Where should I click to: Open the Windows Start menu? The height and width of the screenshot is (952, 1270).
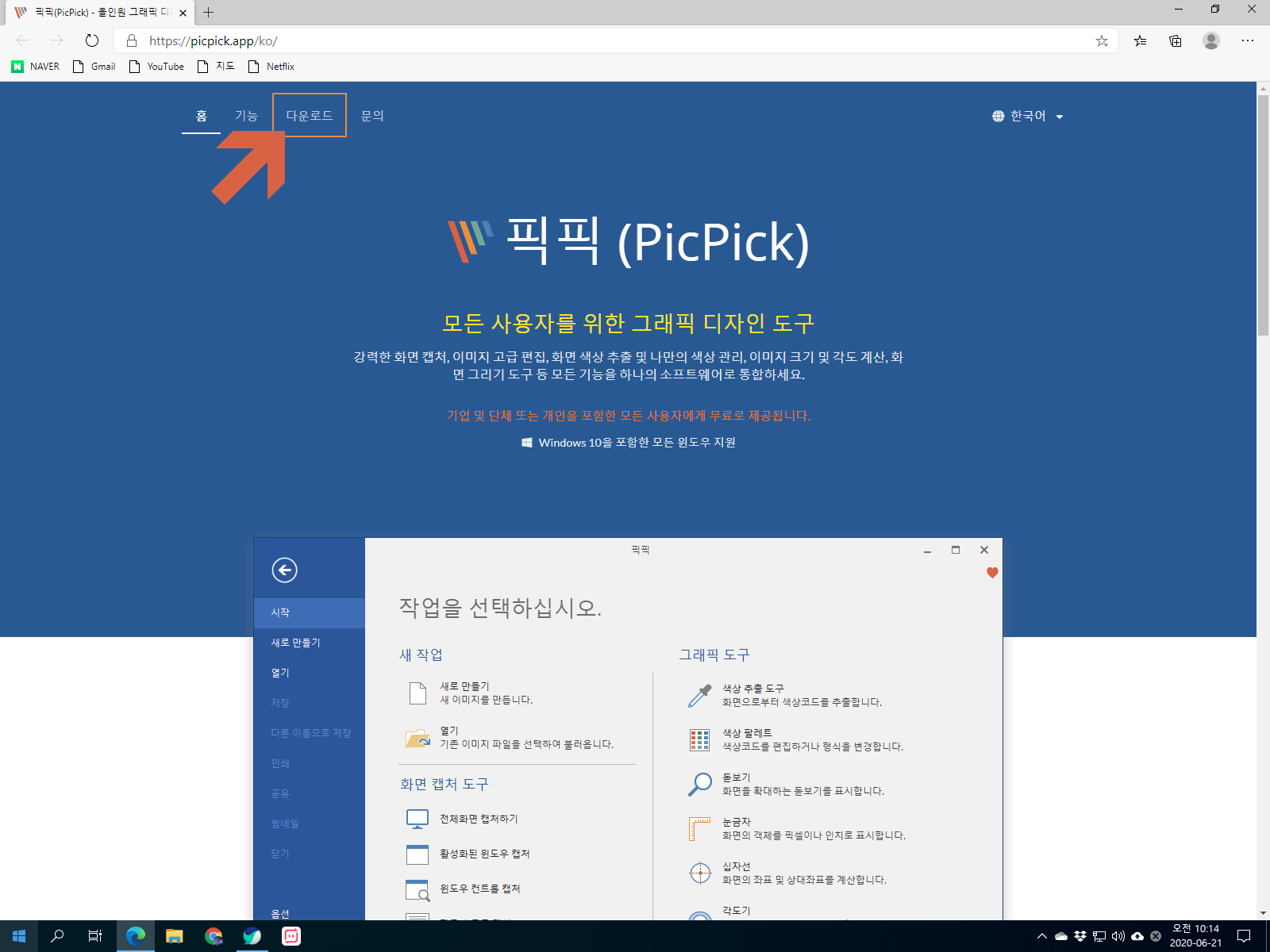point(19,936)
